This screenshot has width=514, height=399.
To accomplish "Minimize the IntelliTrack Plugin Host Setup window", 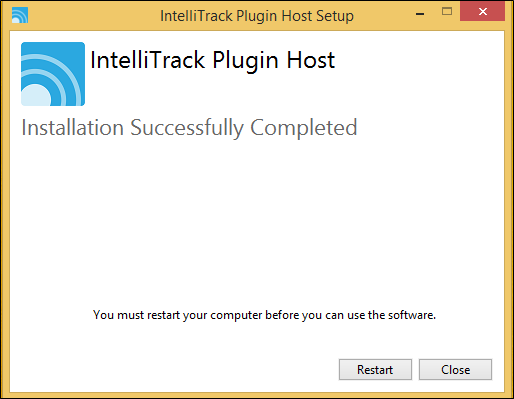I will pos(420,13).
